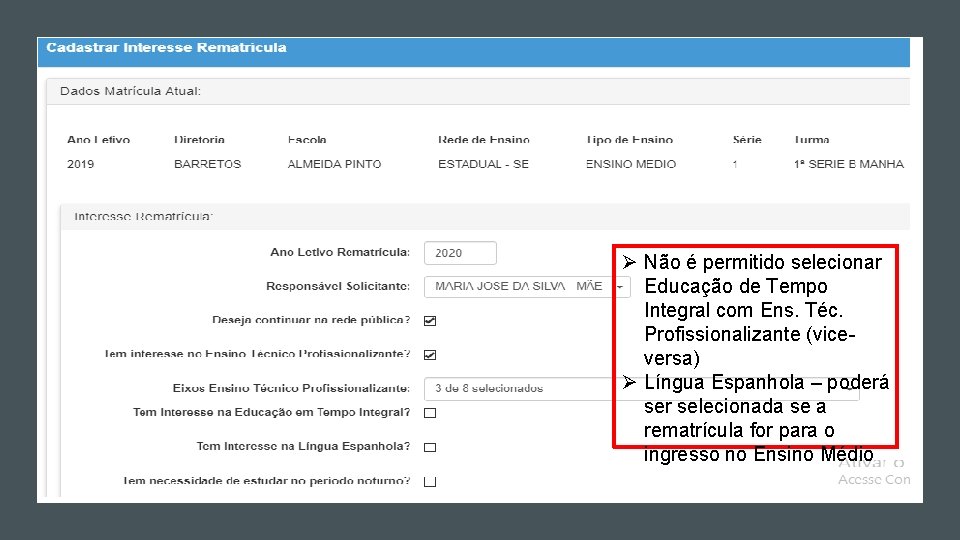The image size is (960, 540).
Task: Click the 'Interesse Rematrícula' section header
Action: pyautogui.click(x=485, y=217)
